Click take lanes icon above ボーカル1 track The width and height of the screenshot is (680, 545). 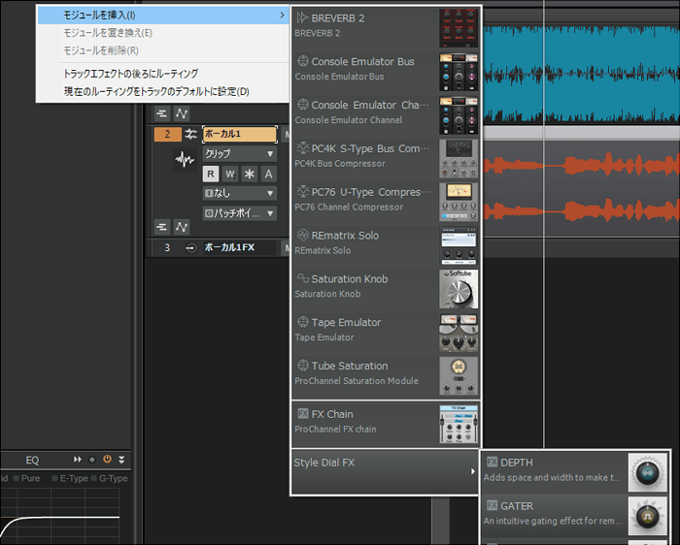coord(162,114)
